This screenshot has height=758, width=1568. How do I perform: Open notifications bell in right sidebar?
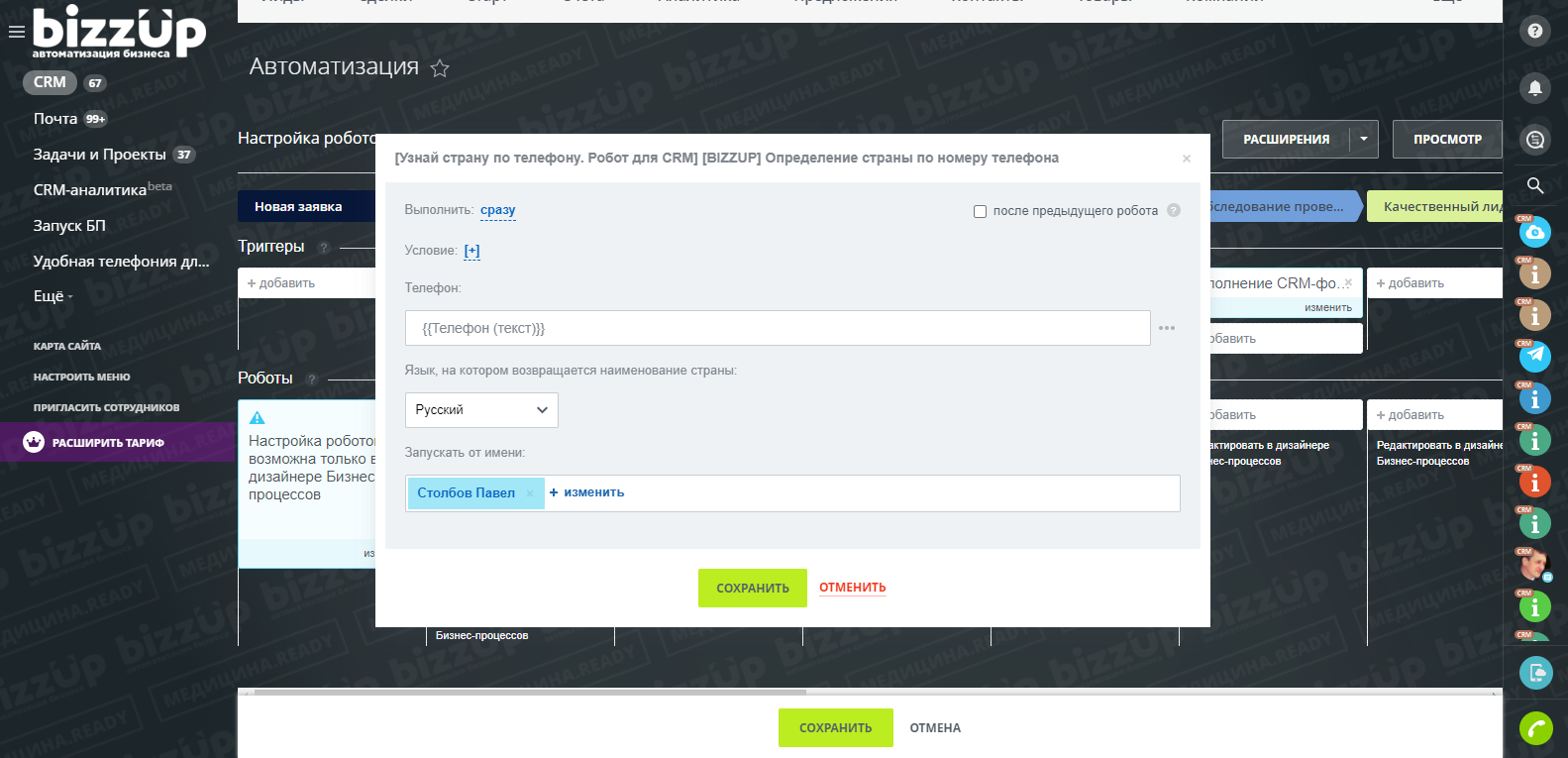click(1534, 88)
